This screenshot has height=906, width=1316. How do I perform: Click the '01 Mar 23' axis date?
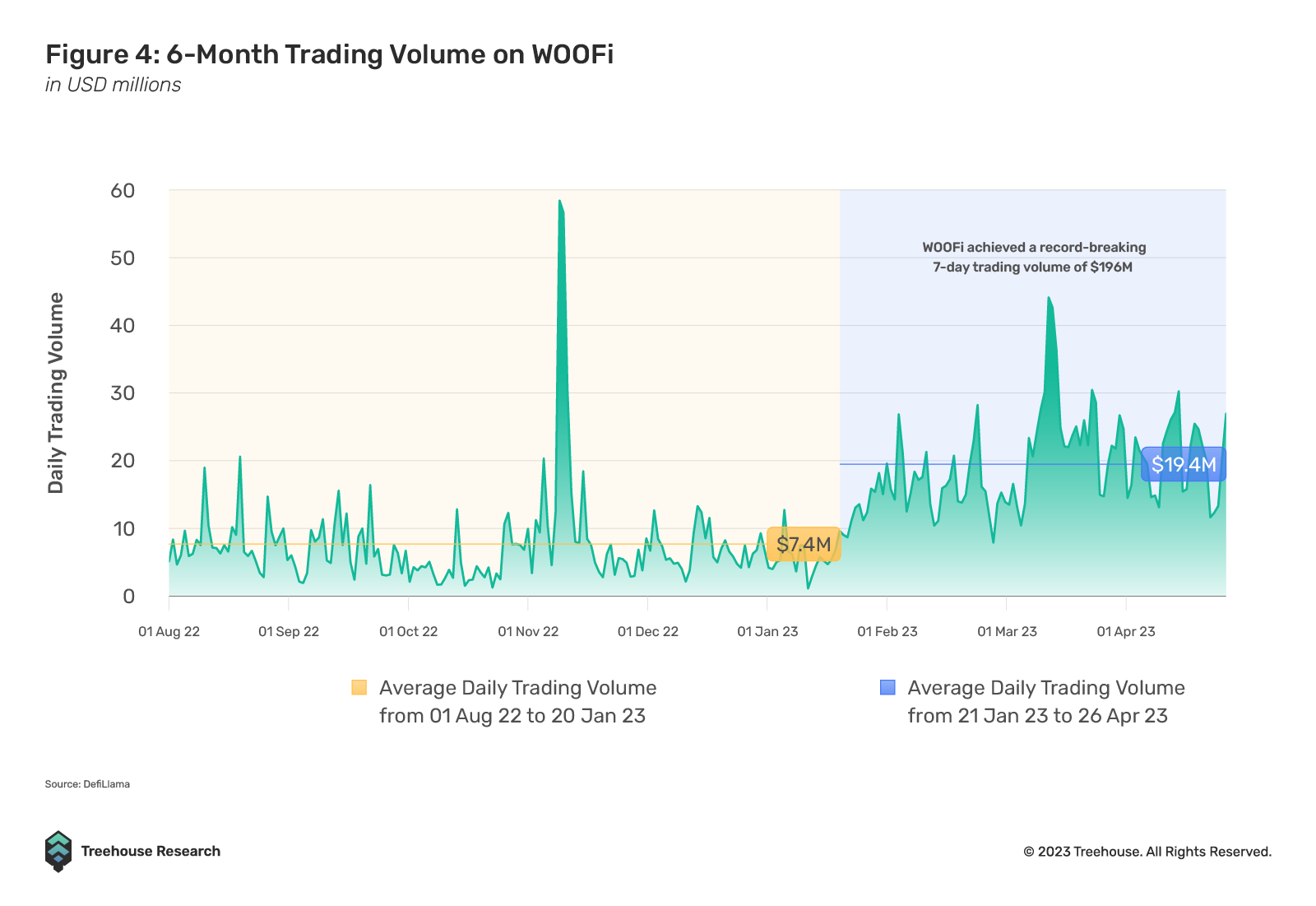coord(1007,632)
